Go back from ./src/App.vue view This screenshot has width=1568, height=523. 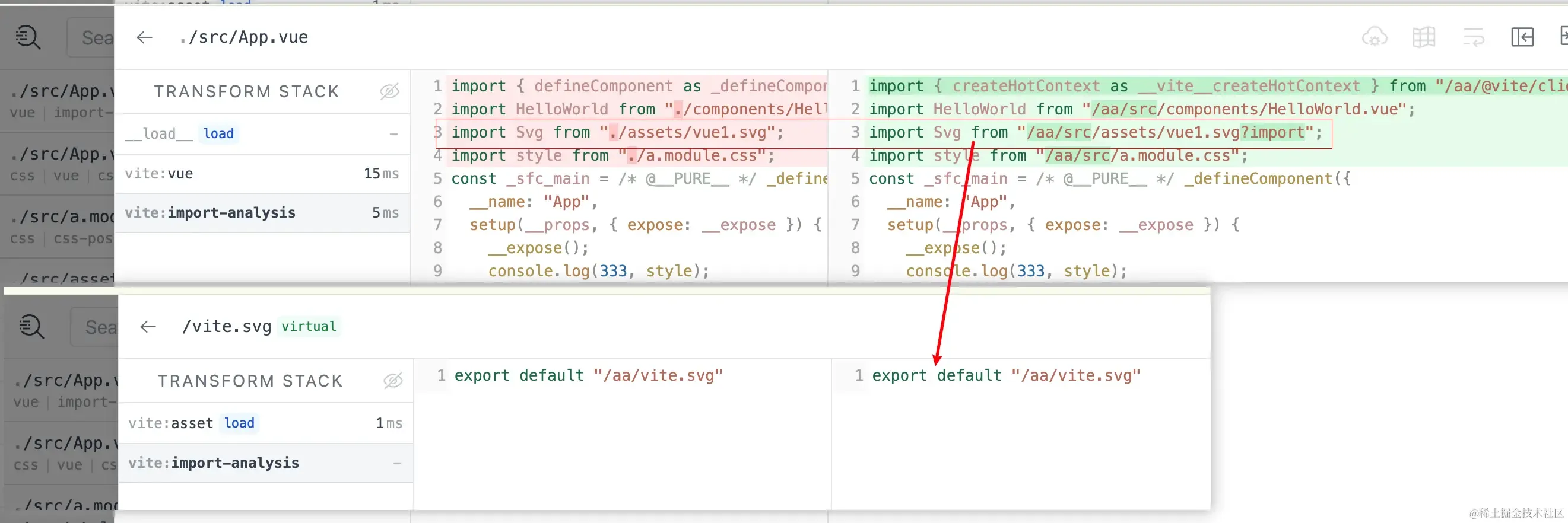[x=144, y=37]
